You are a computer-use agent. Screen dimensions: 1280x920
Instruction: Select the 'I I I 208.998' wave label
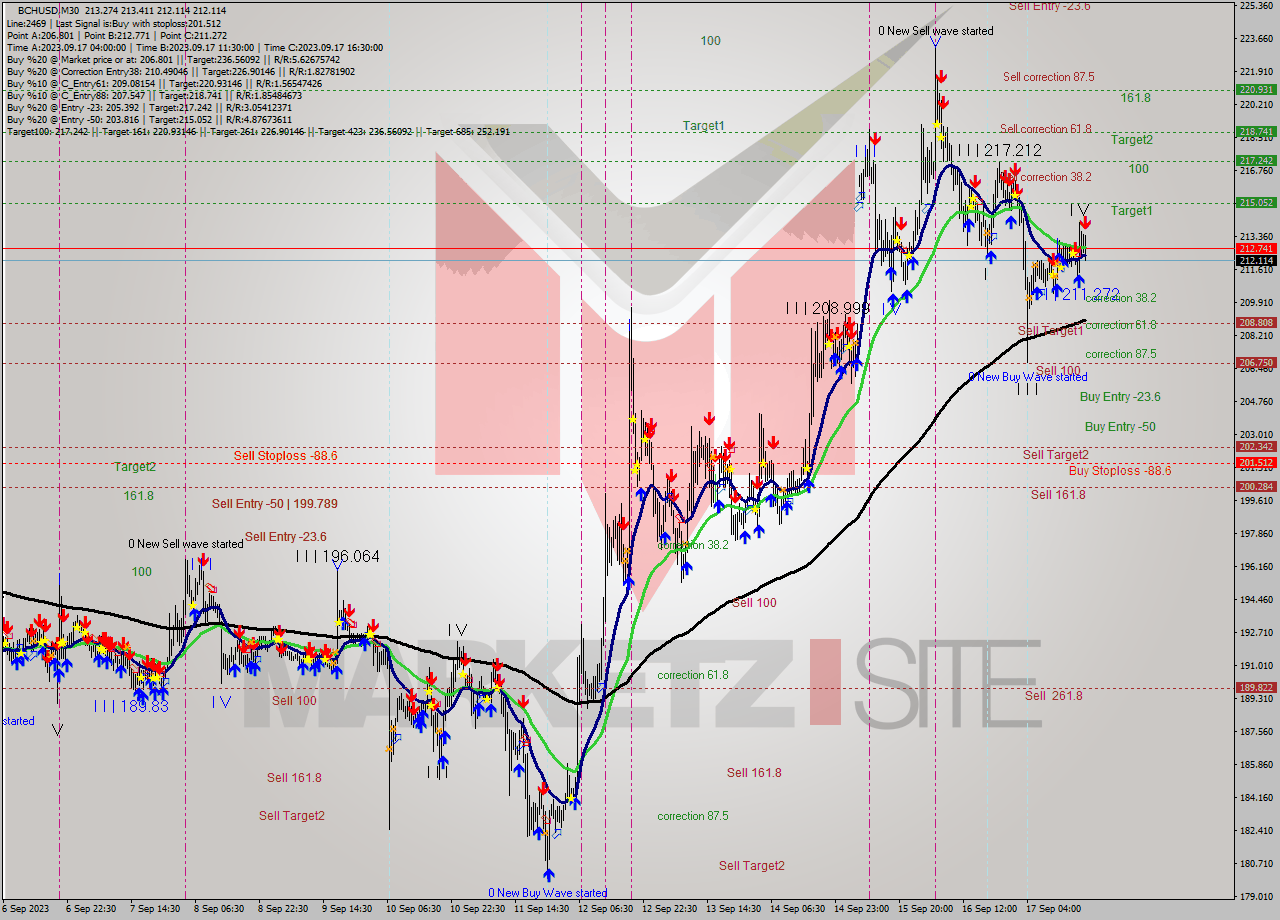pyautogui.click(x=827, y=309)
